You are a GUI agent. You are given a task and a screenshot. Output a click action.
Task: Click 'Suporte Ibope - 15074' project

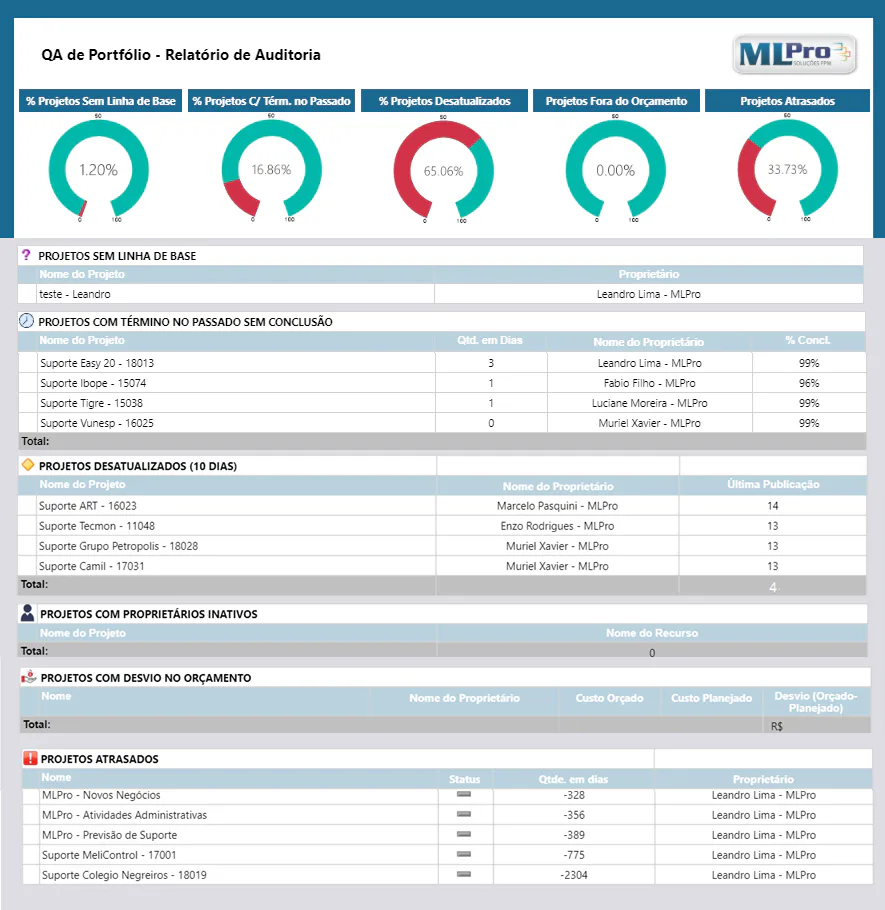coord(93,383)
